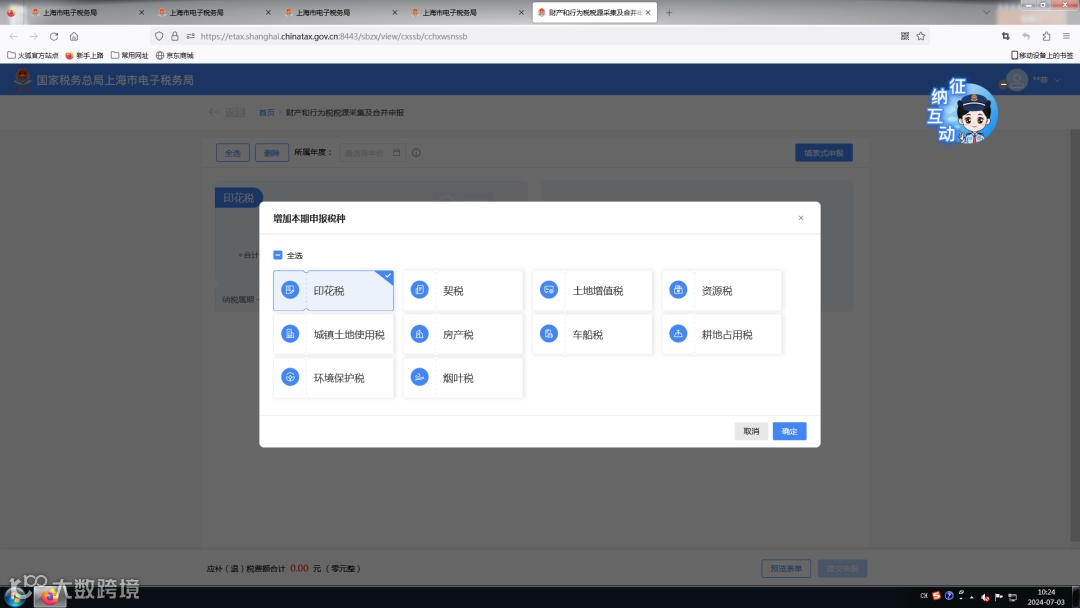1080x608 pixels.
Task: Open the 新手上路 bookmark
Action: 84,55
